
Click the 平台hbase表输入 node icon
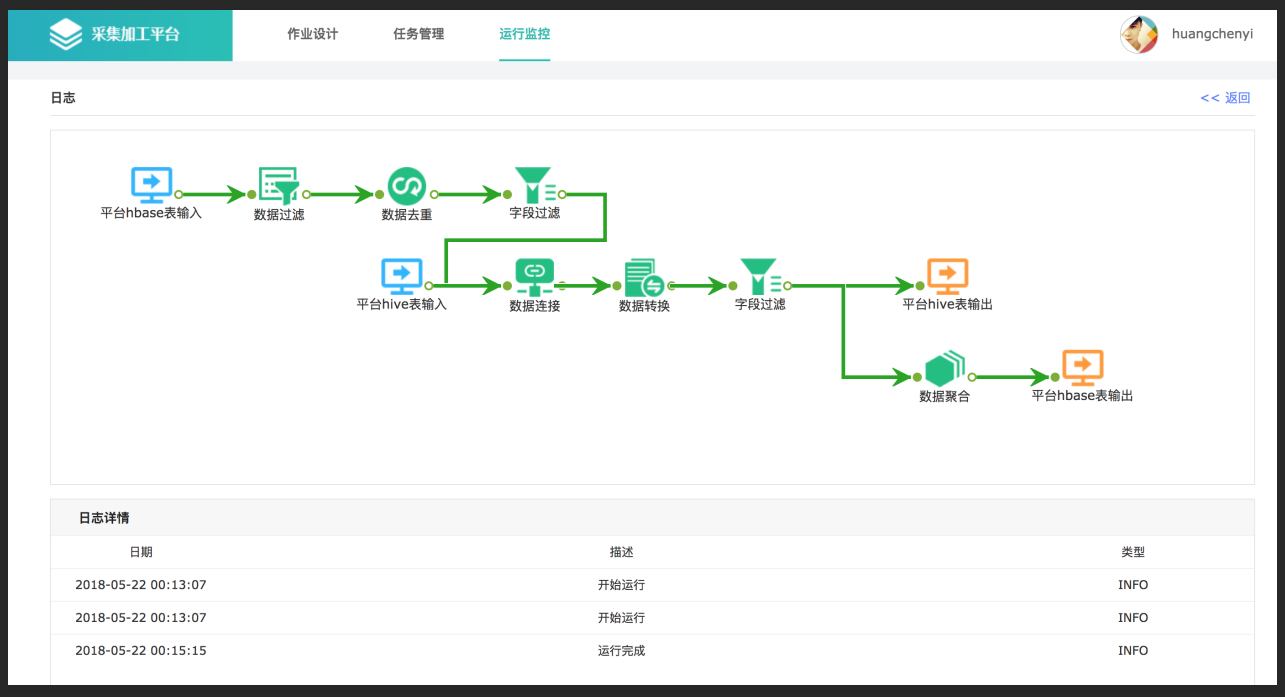(152, 186)
